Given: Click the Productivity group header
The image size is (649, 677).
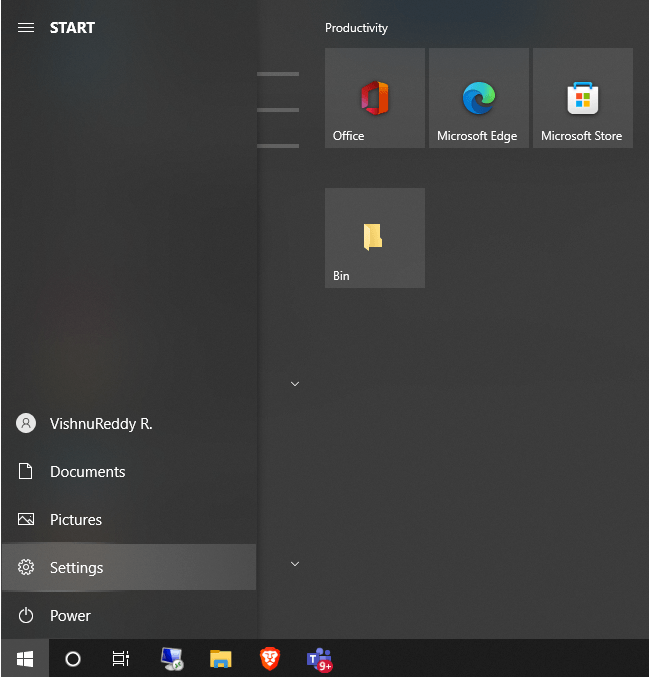Looking at the screenshot, I should [356, 28].
